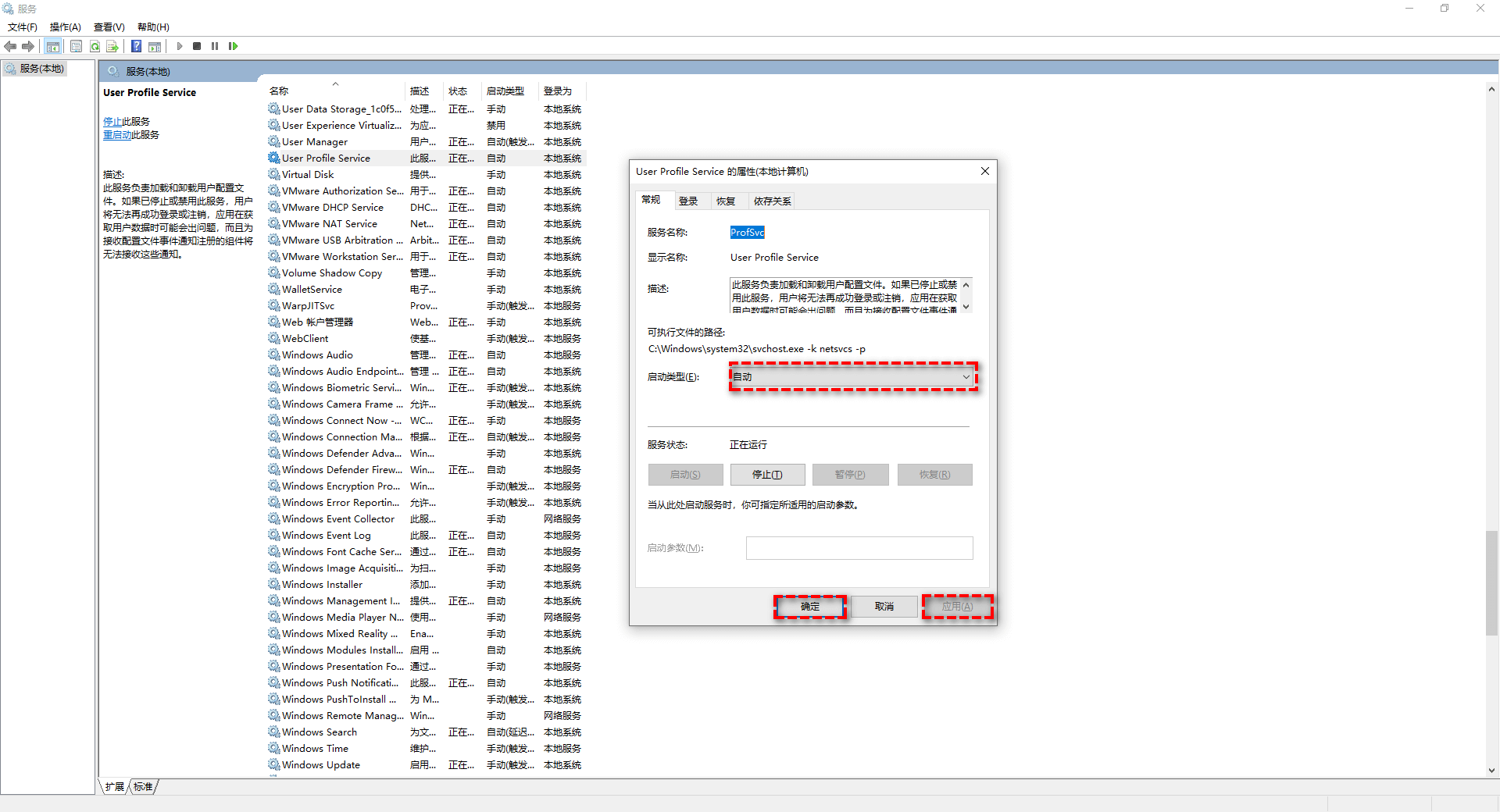Switch to the 标准 view tab at bottom
1500x812 pixels.
[x=144, y=787]
